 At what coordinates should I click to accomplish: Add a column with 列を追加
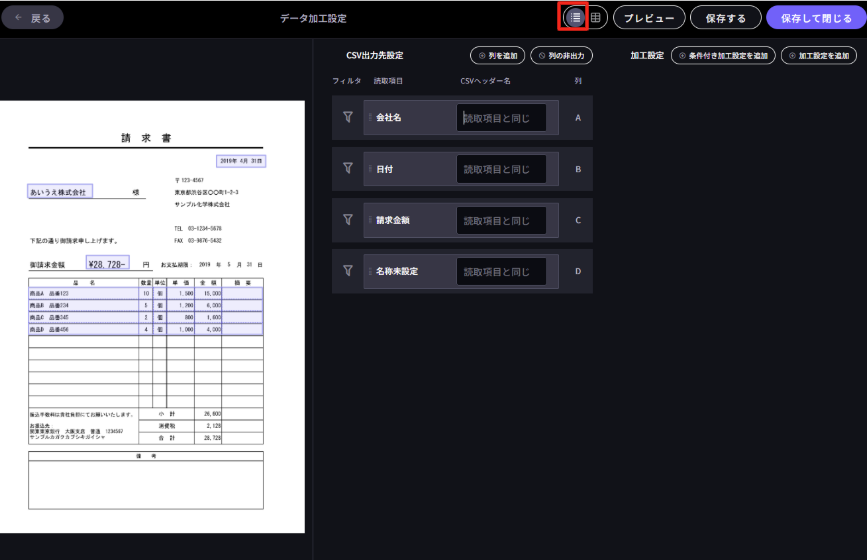click(497, 56)
